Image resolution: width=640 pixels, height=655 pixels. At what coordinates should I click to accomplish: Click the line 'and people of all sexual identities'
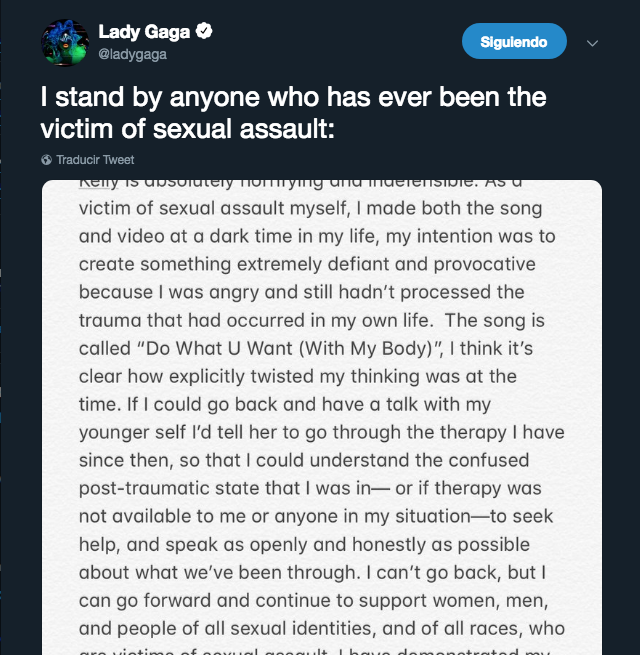(x=322, y=629)
